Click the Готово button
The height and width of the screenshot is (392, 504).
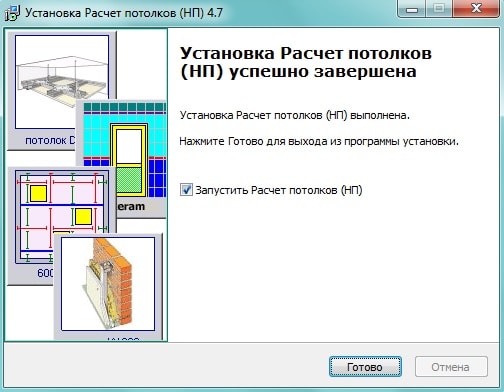(365, 367)
